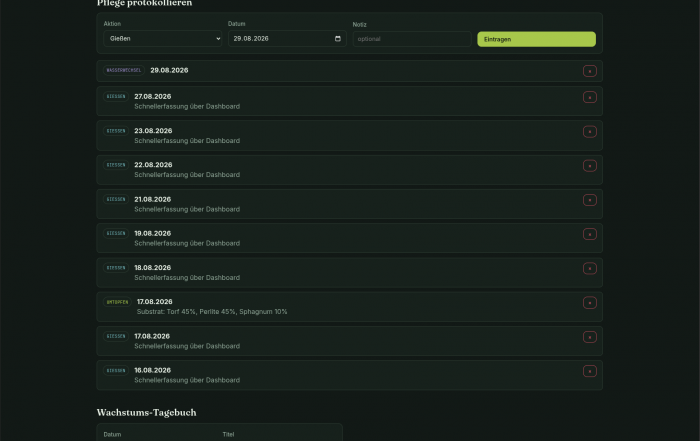
Task: Click the Wasserwechsel tag badge
Action: tap(124, 70)
